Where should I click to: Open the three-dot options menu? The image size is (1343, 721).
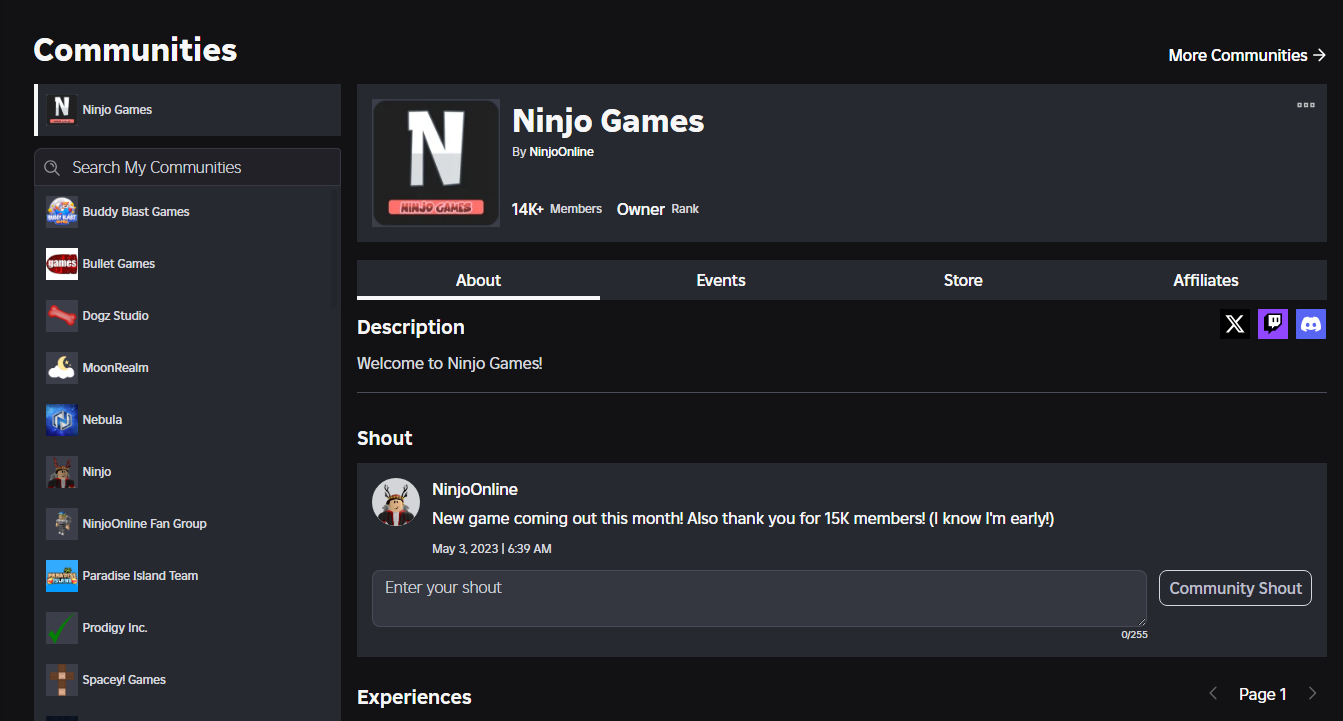pyautogui.click(x=1305, y=104)
